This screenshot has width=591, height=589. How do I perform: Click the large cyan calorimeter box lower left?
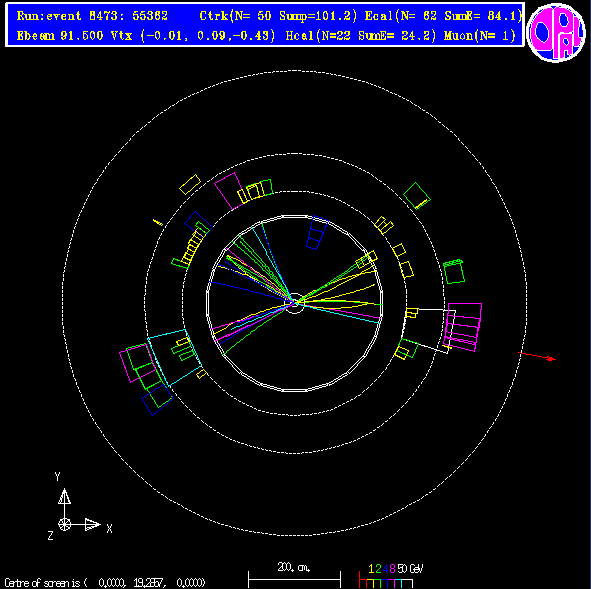point(175,358)
